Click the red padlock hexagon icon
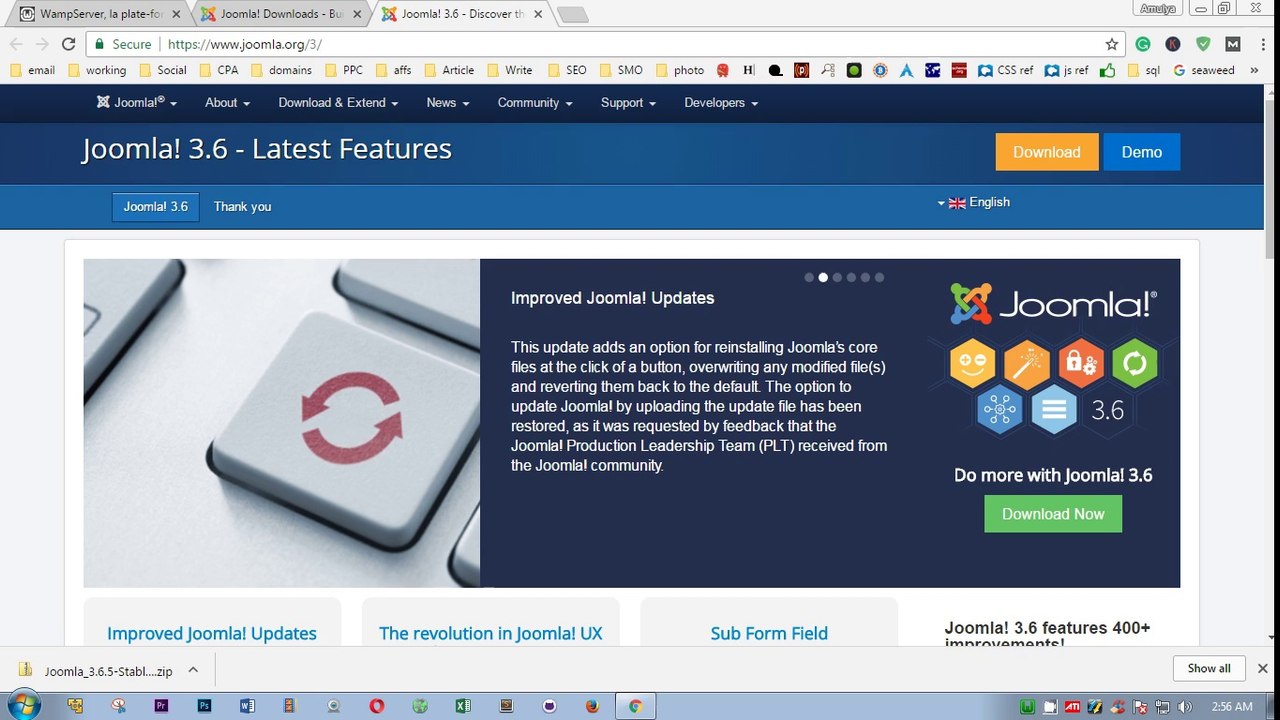 coord(1080,363)
